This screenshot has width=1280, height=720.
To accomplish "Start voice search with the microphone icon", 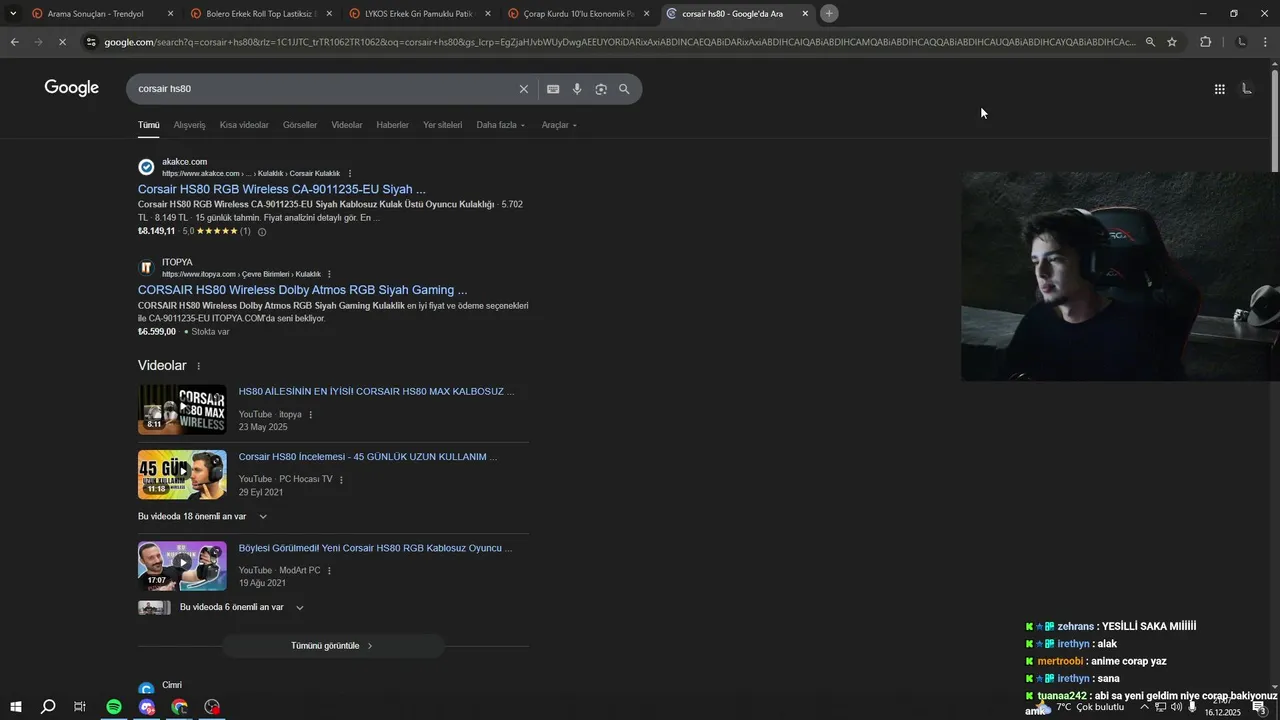I will (577, 89).
